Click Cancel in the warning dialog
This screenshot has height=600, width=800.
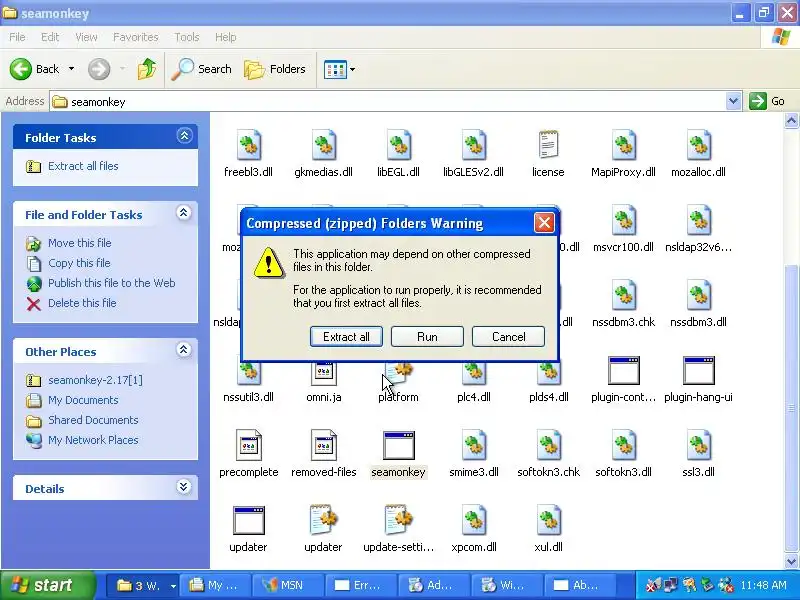[x=508, y=337]
